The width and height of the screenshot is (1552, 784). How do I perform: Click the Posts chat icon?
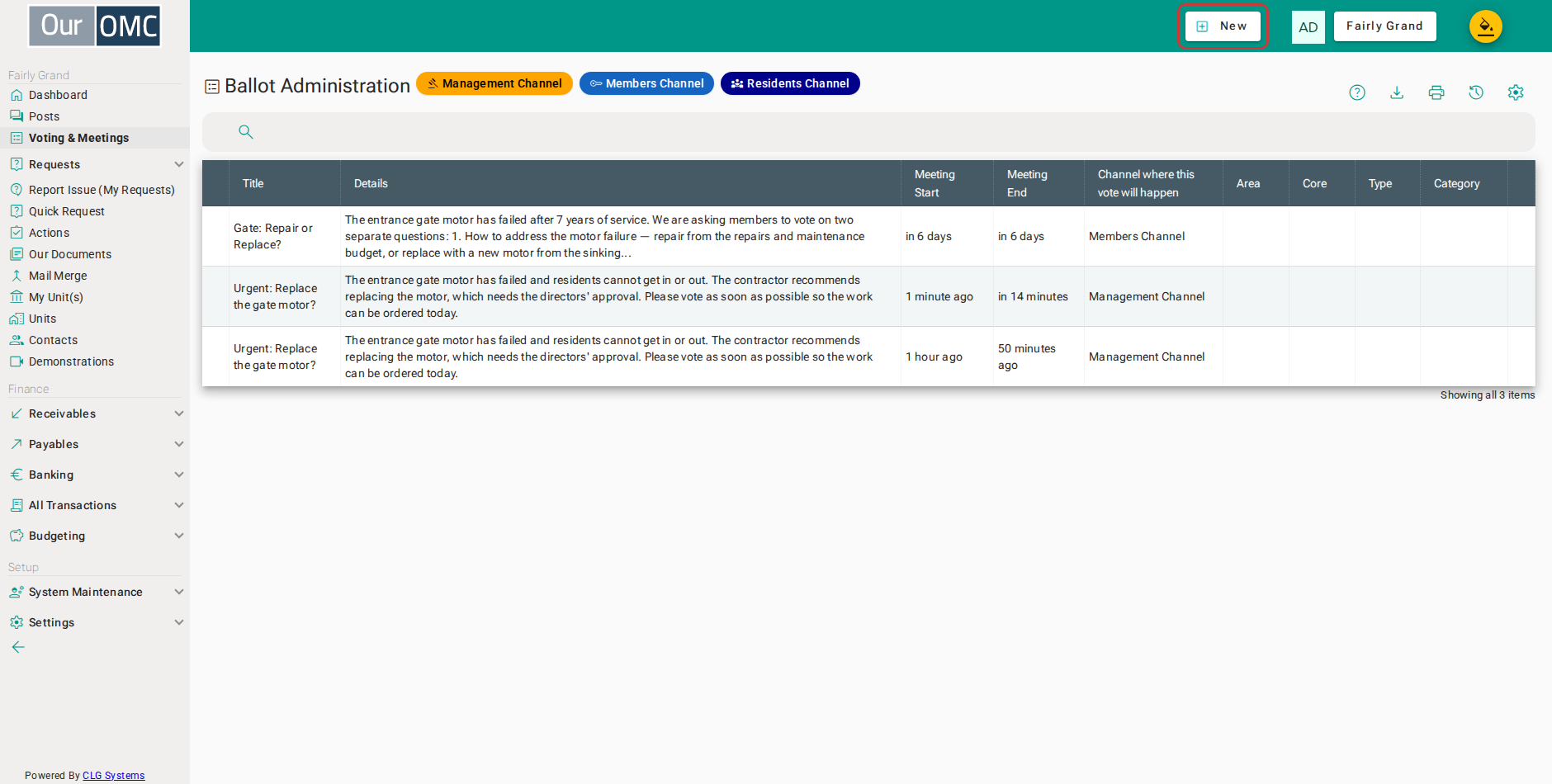point(17,116)
